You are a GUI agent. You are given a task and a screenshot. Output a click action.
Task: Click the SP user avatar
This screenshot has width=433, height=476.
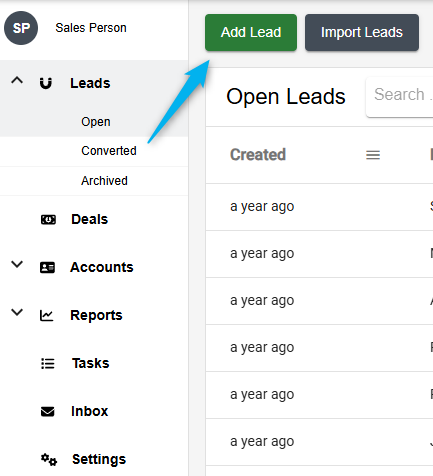(x=21, y=28)
